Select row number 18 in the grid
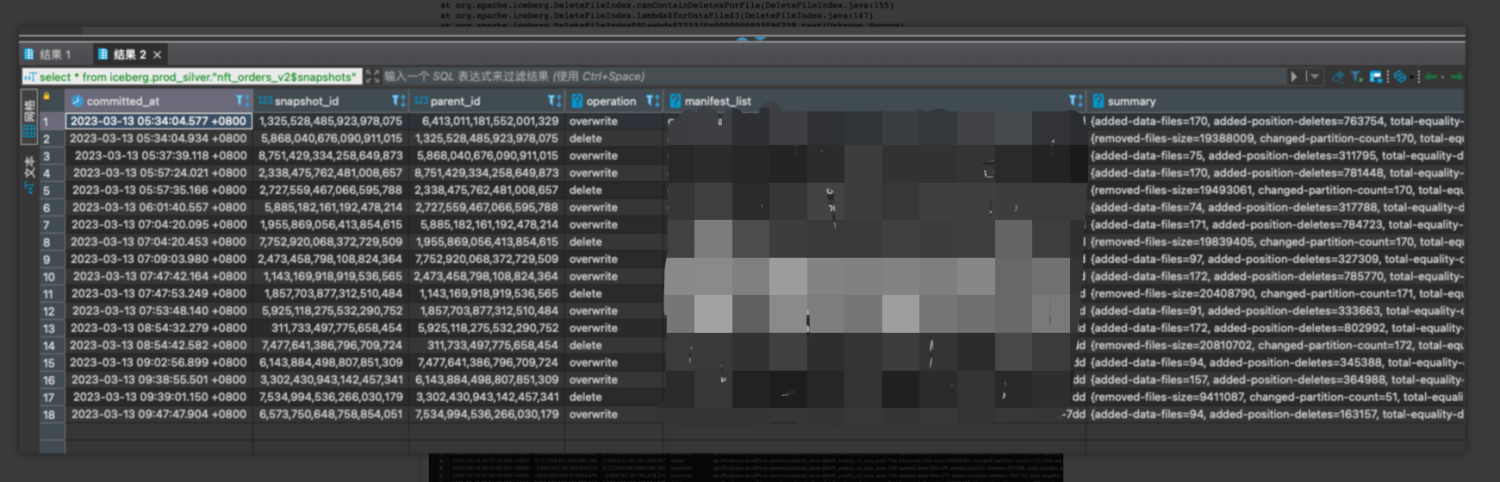The image size is (1500, 482). 46,414
